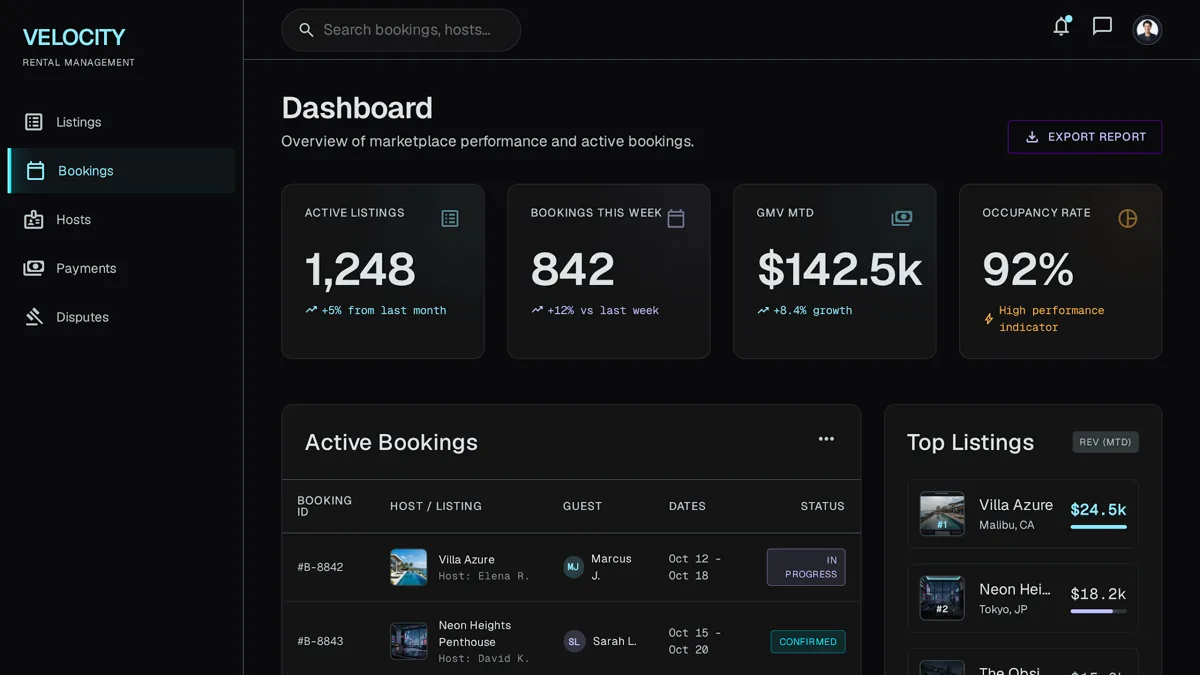Image resolution: width=1200 pixels, height=675 pixels.
Task: Click the GMV MTD money icon
Action: [902, 218]
